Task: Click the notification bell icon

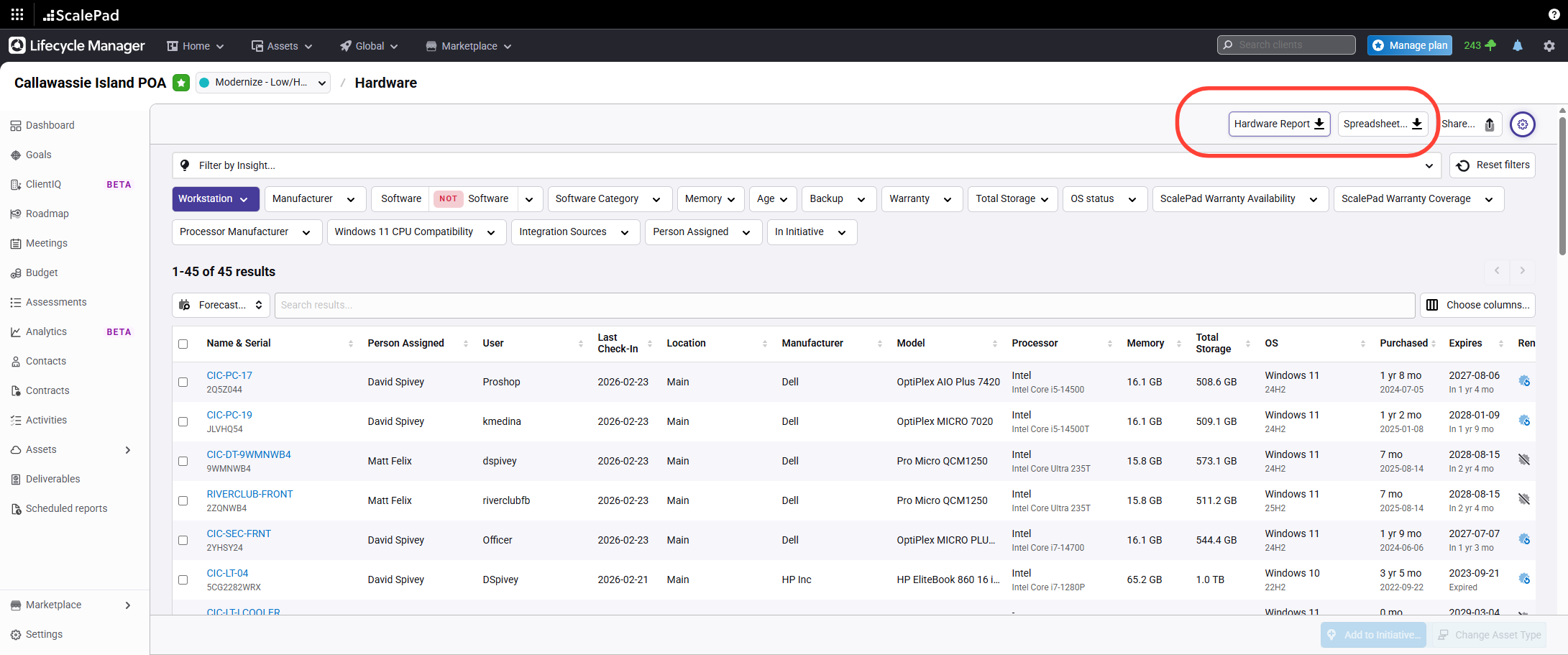Action: [x=1517, y=45]
